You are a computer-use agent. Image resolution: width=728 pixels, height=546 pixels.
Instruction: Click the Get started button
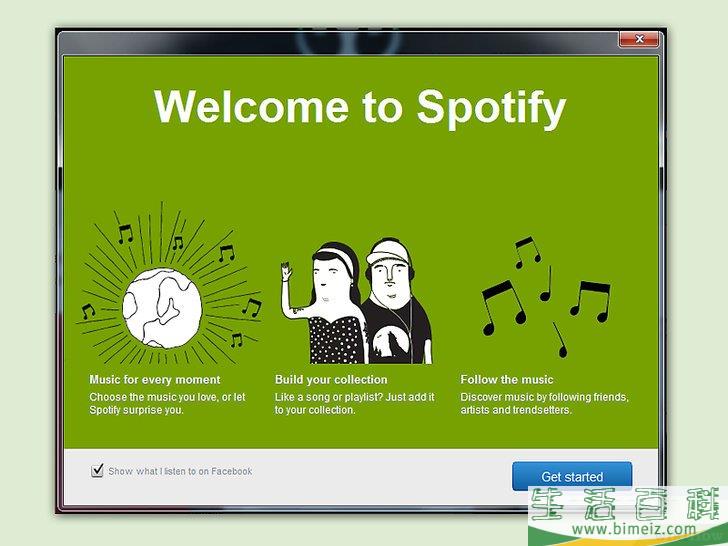tap(572, 476)
